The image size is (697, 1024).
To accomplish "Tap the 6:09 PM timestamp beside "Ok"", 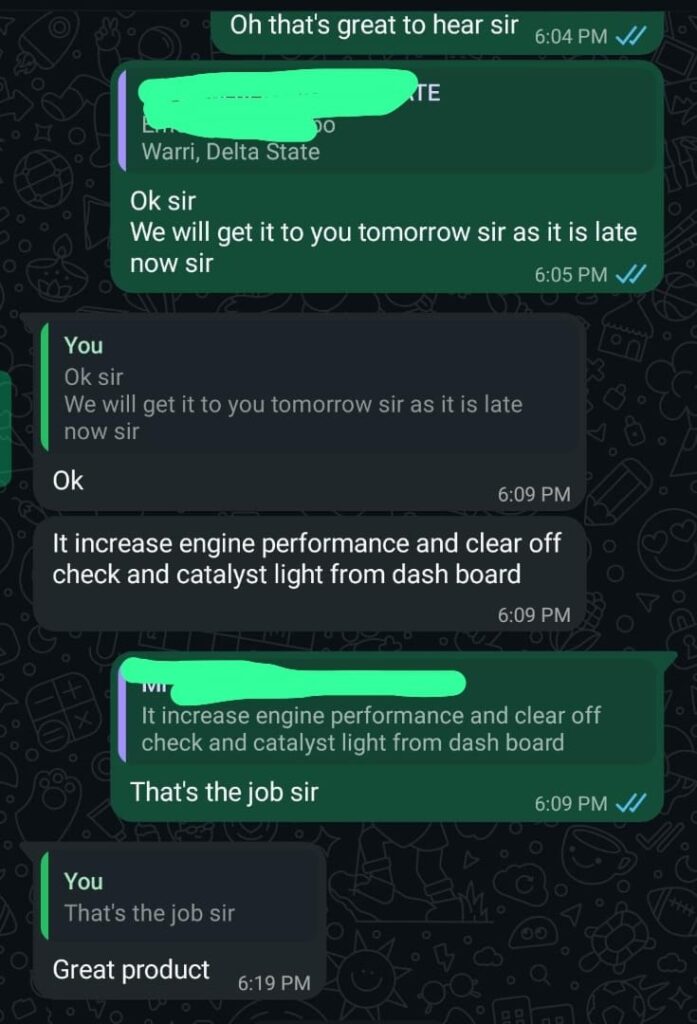I will [x=534, y=494].
